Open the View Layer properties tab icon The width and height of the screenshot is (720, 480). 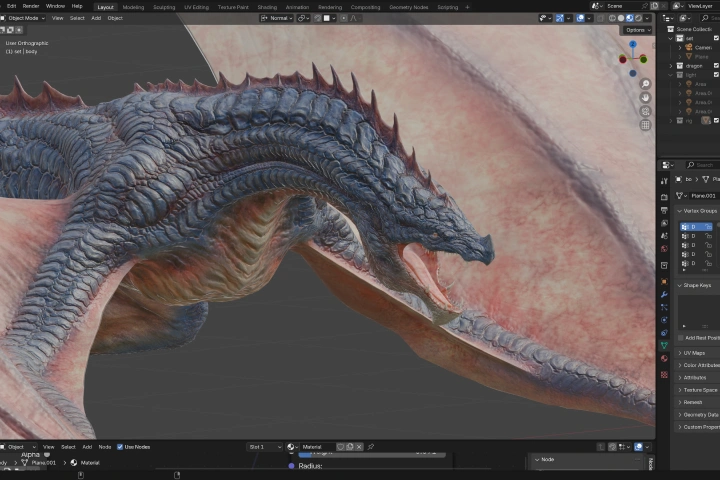click(x=664, y=223)
